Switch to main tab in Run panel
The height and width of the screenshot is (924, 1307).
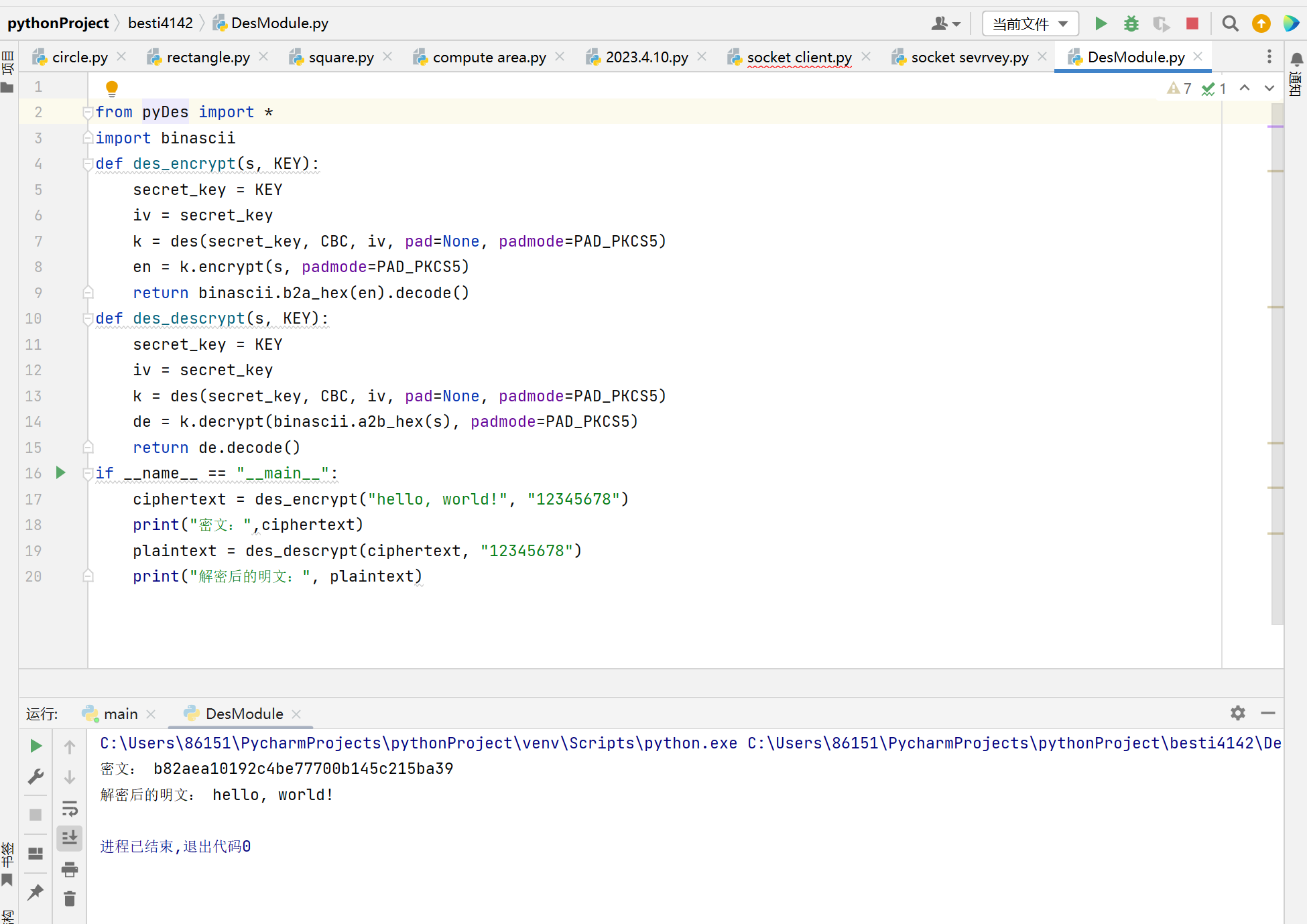point(120,714)
